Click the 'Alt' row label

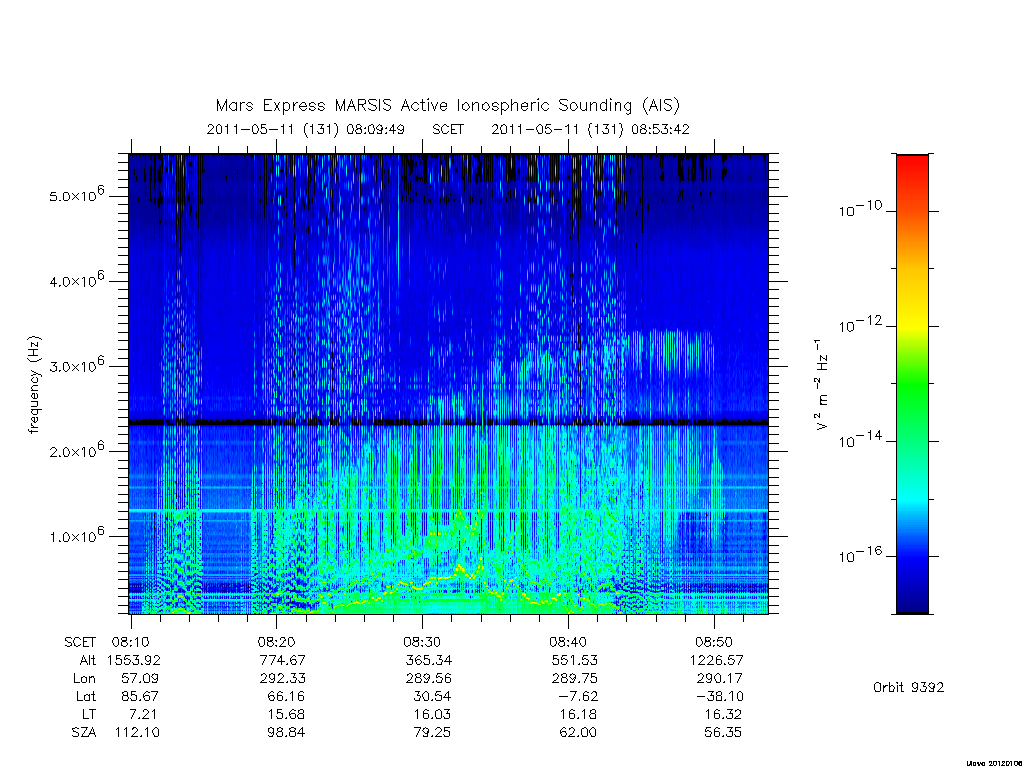pyautogui.click(x=88, y=660)
